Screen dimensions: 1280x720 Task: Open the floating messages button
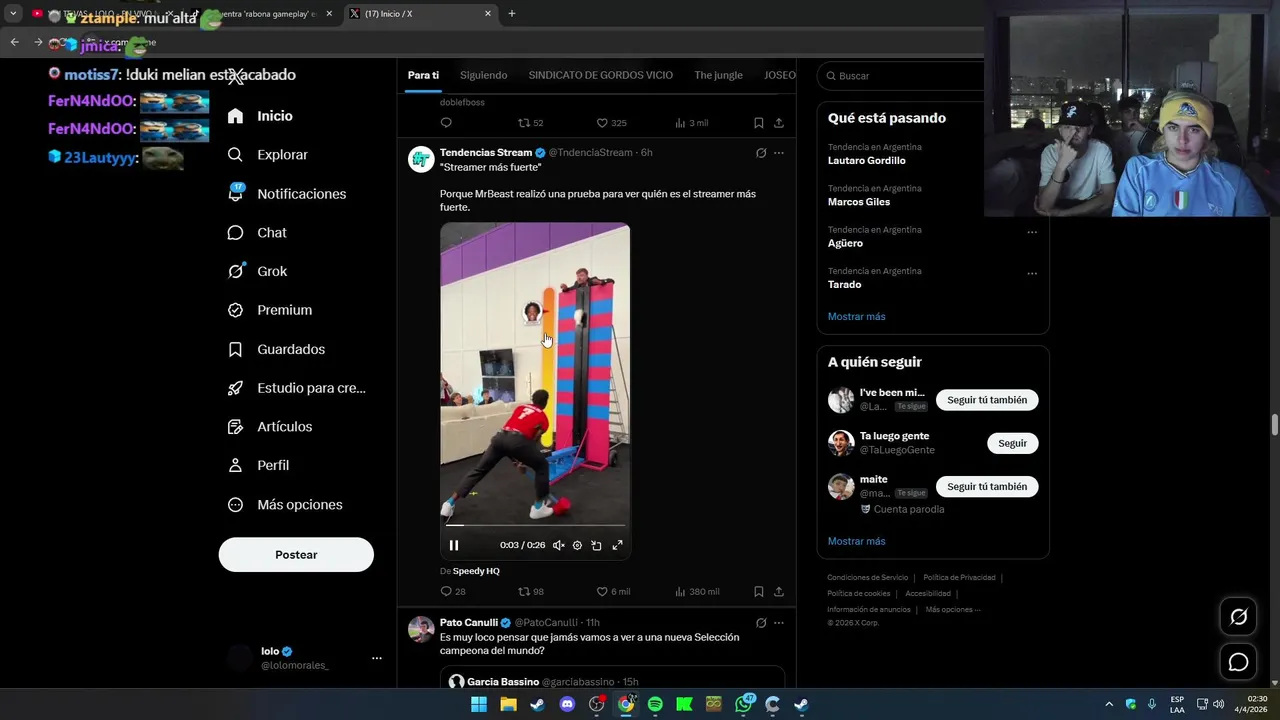point(1238,662)
